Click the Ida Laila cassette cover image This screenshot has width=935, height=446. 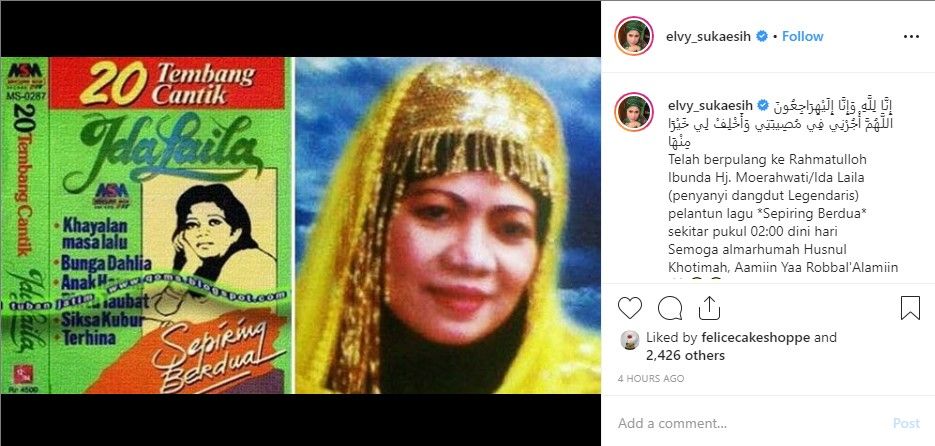[145, 225]
